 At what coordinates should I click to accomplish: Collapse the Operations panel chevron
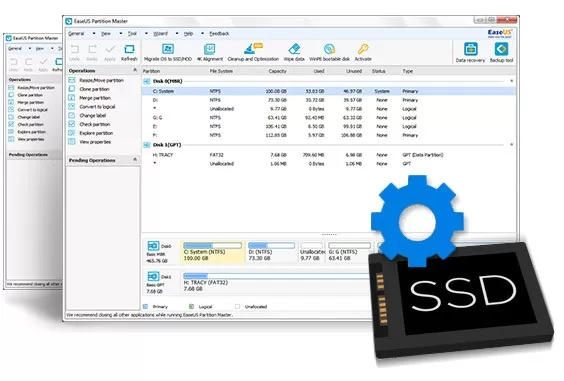tap(135, 70)
